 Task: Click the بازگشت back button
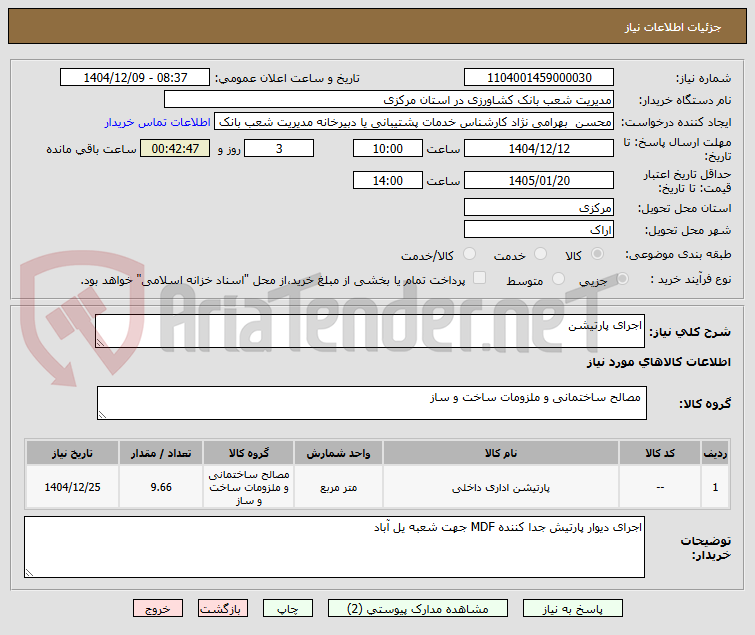tap(222, 608)
